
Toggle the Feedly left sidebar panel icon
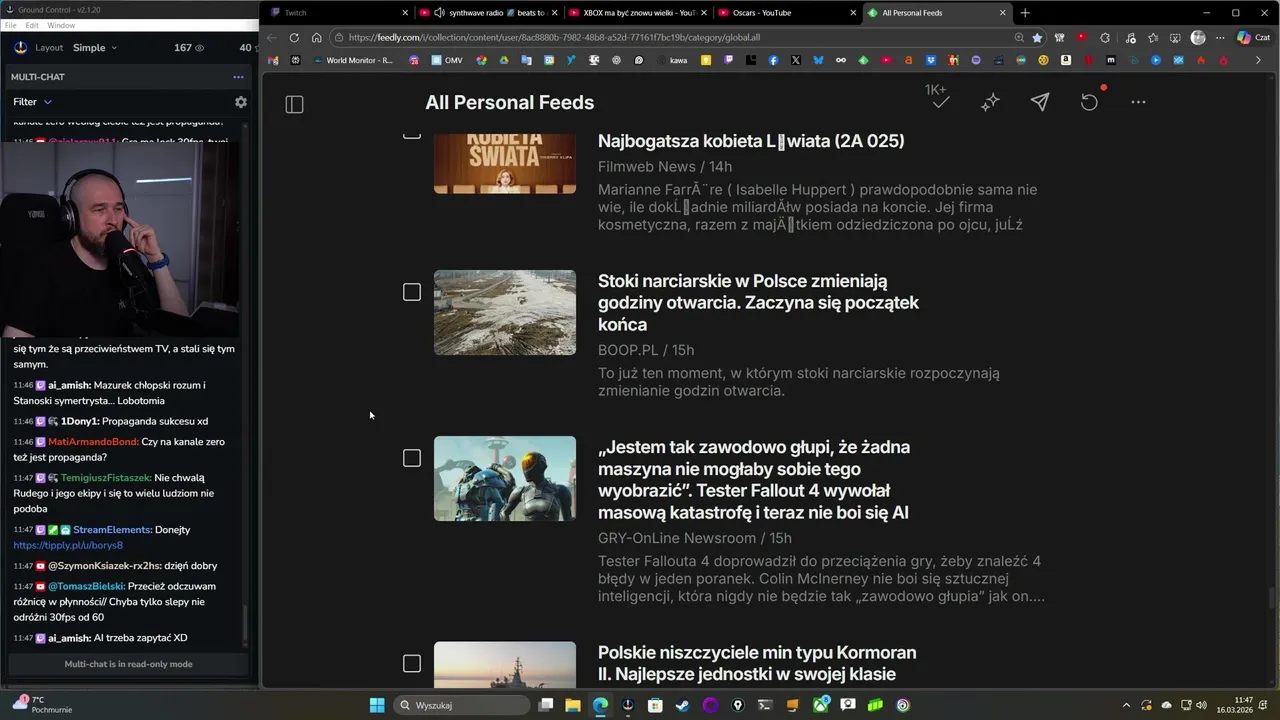click(x=294, y=104)
